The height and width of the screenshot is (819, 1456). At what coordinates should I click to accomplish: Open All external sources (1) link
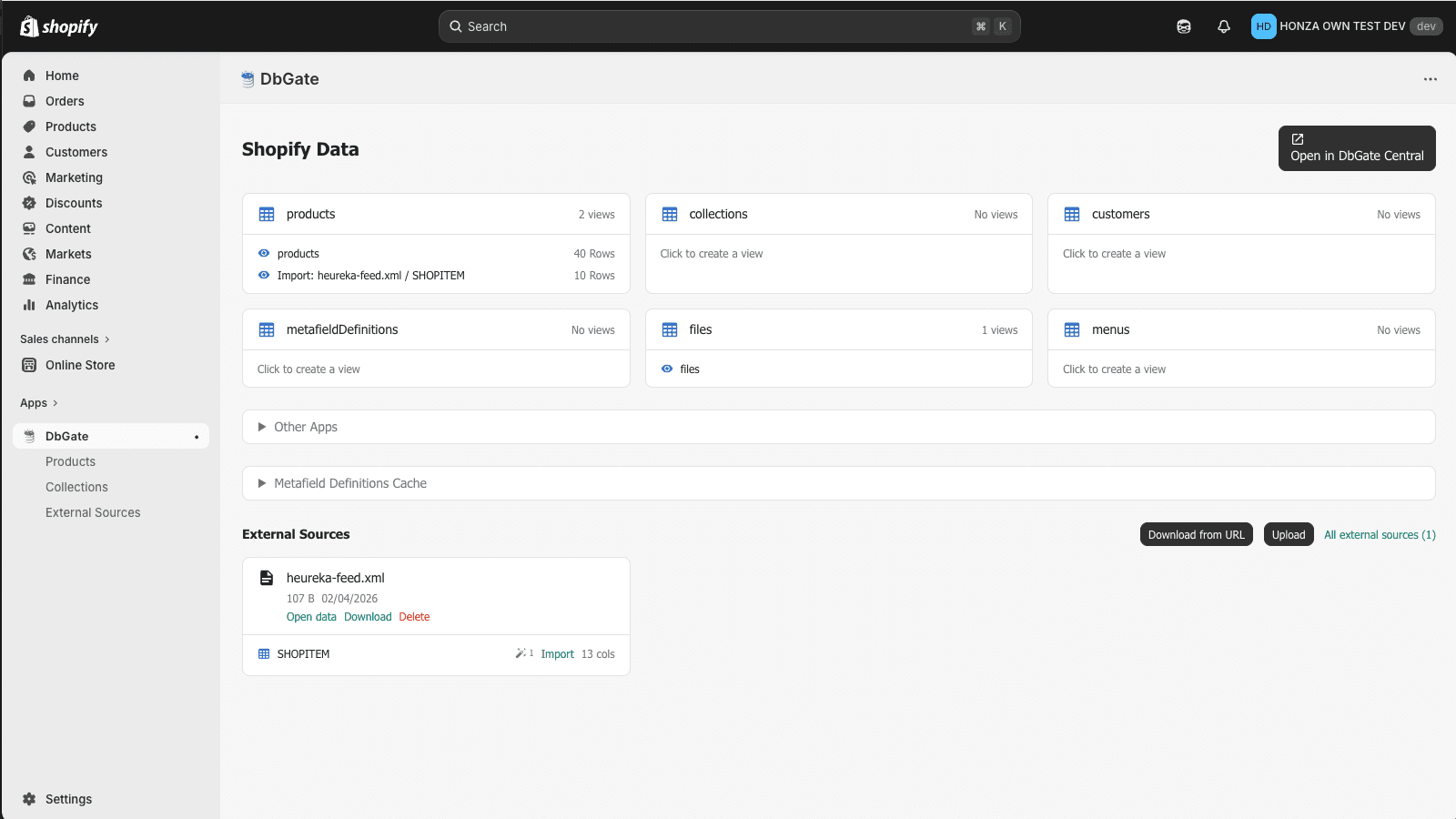[x=1380, y=534]
